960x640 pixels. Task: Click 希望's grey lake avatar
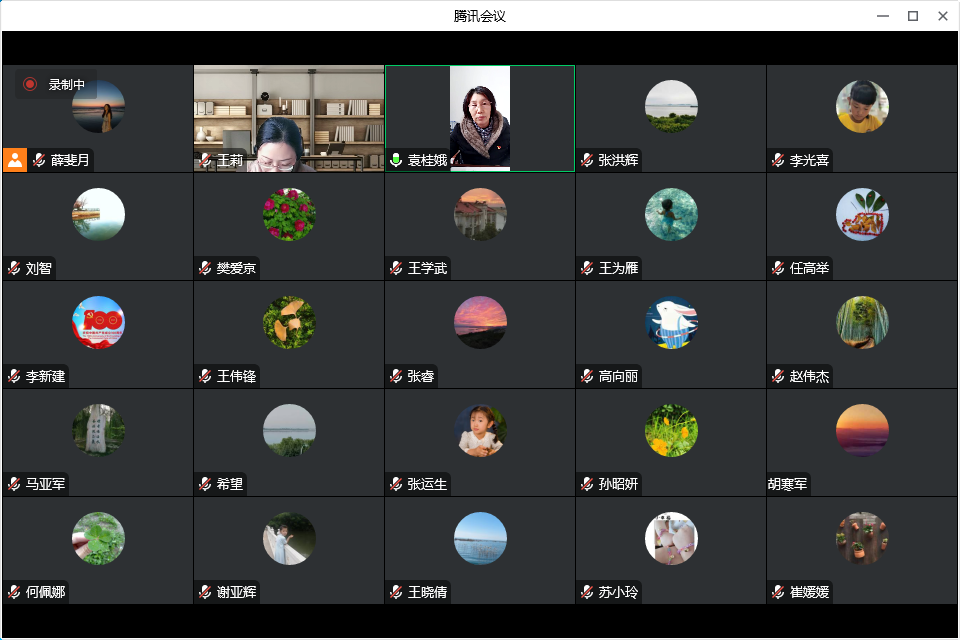coord(289,431)
